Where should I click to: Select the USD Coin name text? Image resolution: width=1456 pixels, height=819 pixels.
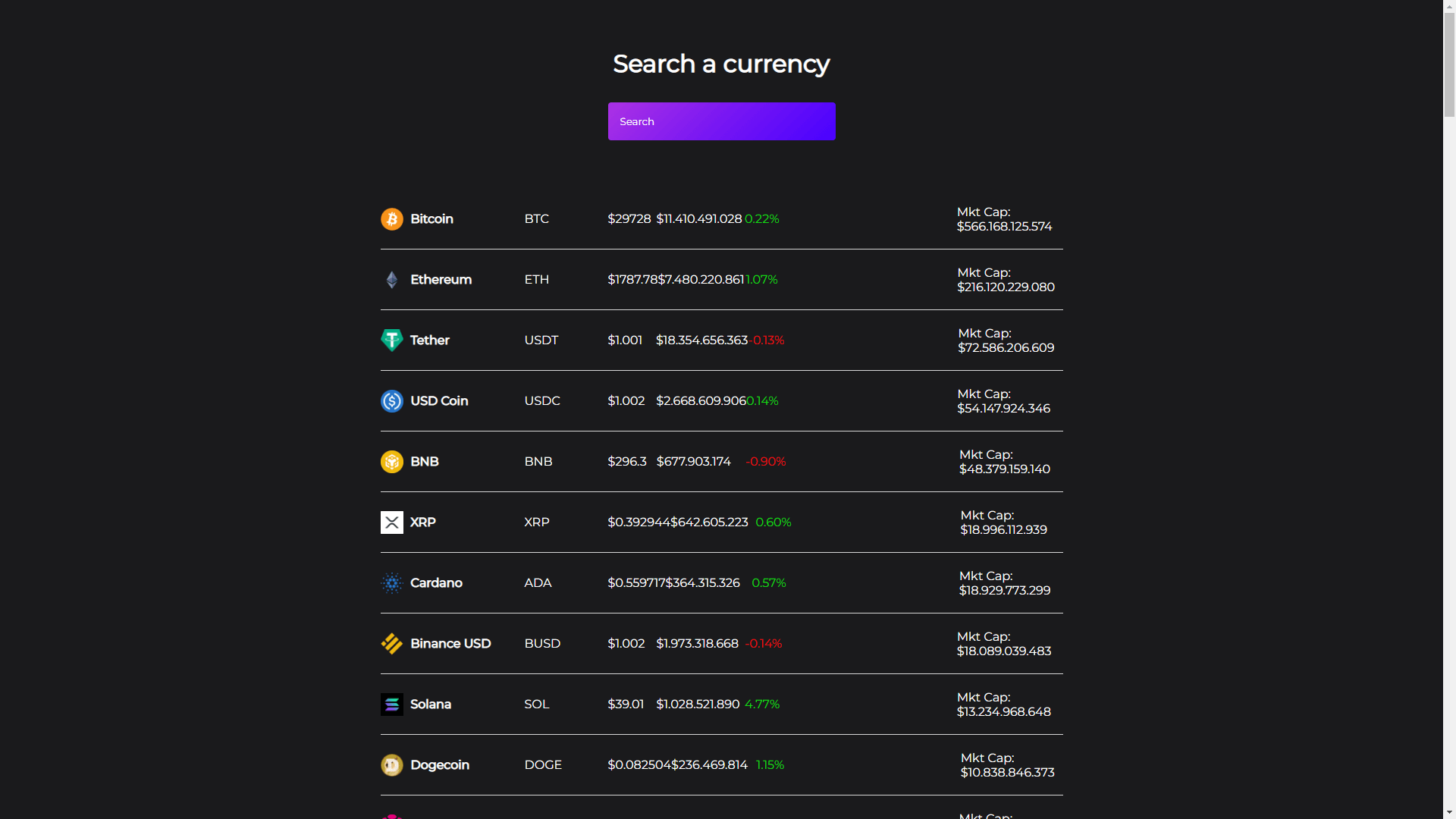[439, 401]
